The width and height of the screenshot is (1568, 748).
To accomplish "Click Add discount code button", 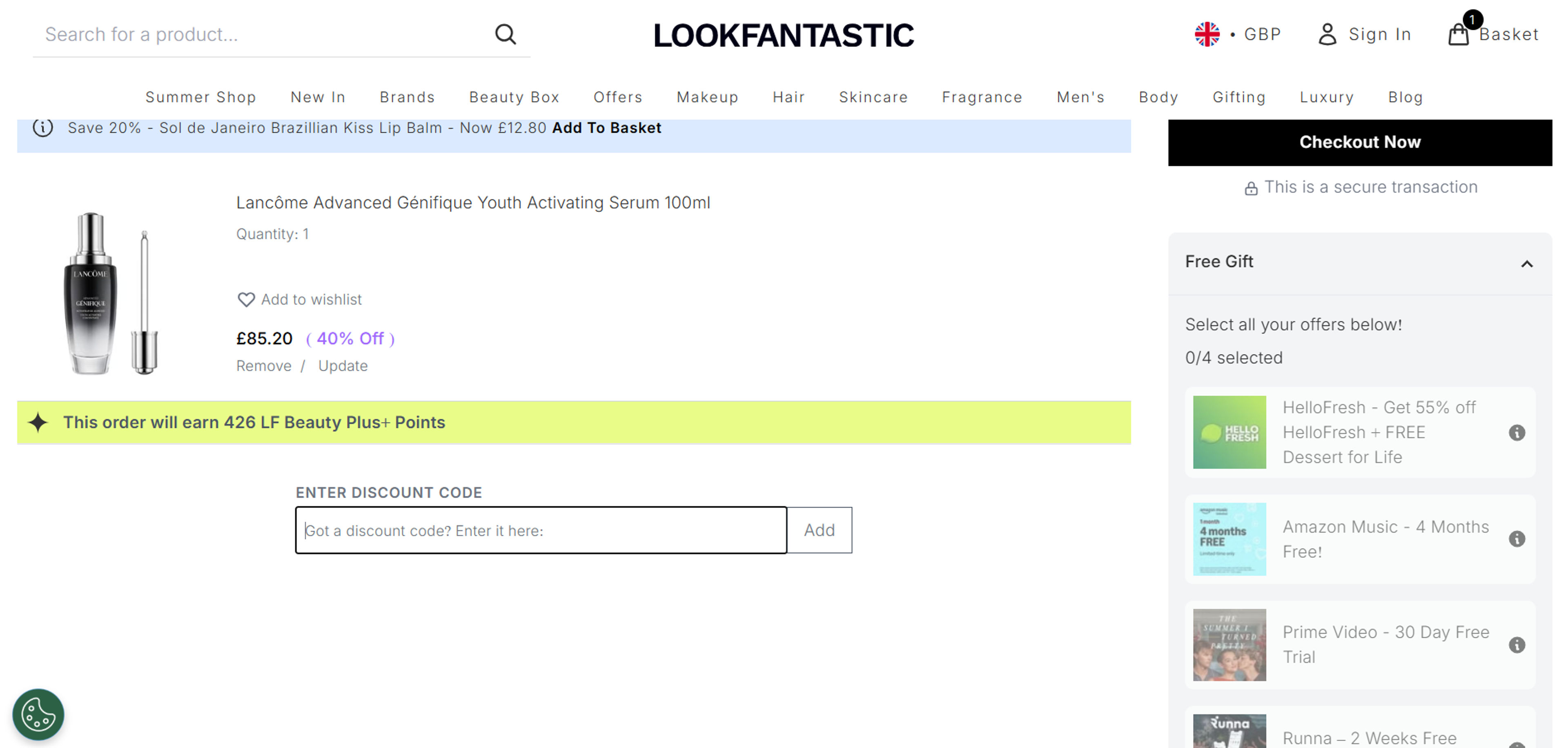I will click(819, 530).
